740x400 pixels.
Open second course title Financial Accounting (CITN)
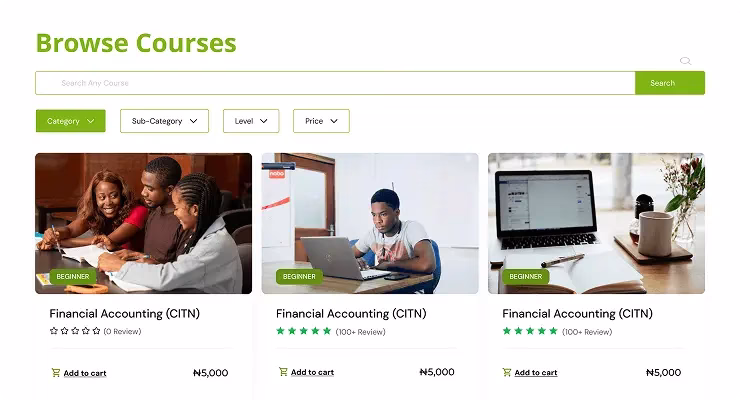click(351, 313)
